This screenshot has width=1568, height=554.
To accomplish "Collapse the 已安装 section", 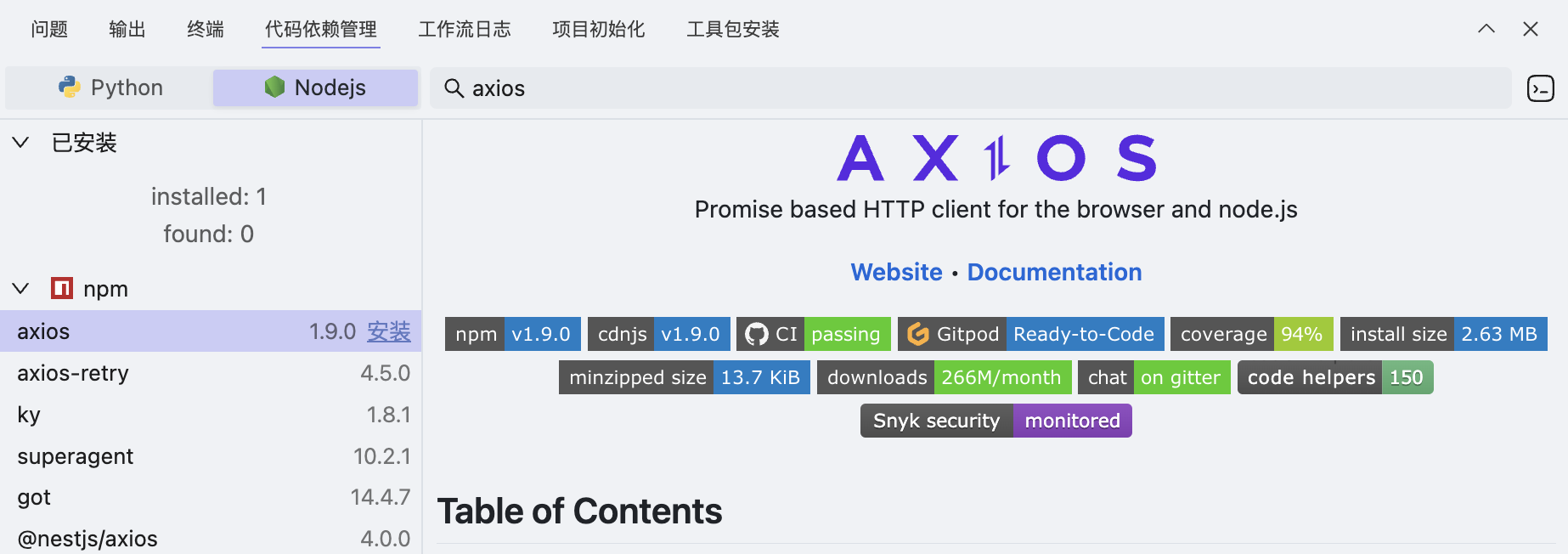I will (21, 143).
